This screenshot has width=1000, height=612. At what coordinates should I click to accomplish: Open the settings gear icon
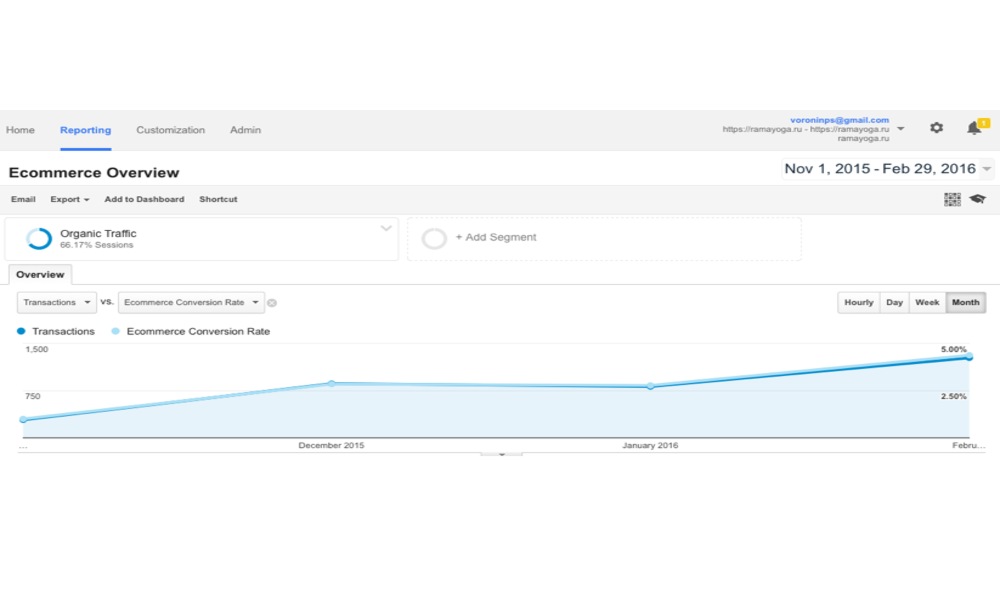[936, 128]
